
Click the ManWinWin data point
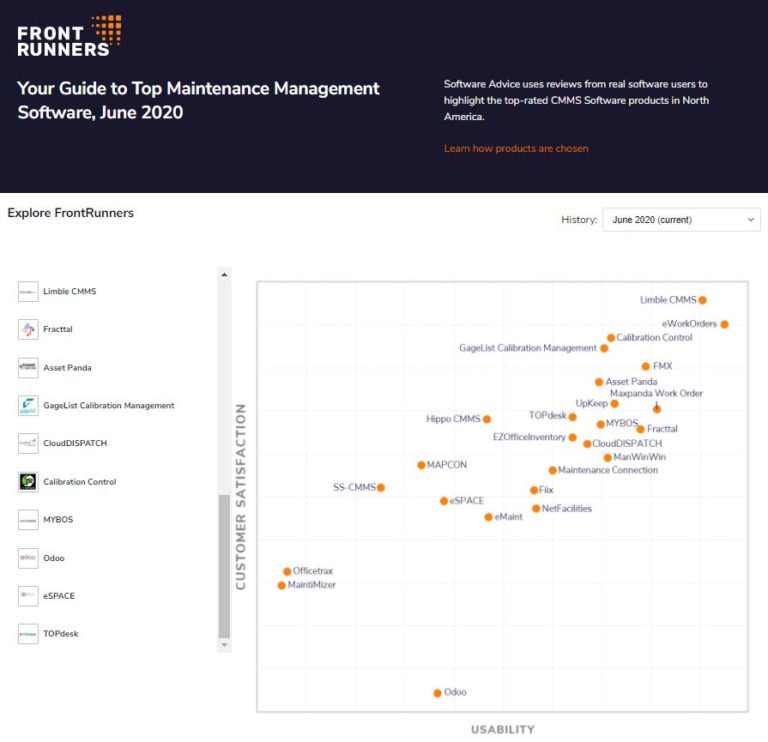click(607, 458)
